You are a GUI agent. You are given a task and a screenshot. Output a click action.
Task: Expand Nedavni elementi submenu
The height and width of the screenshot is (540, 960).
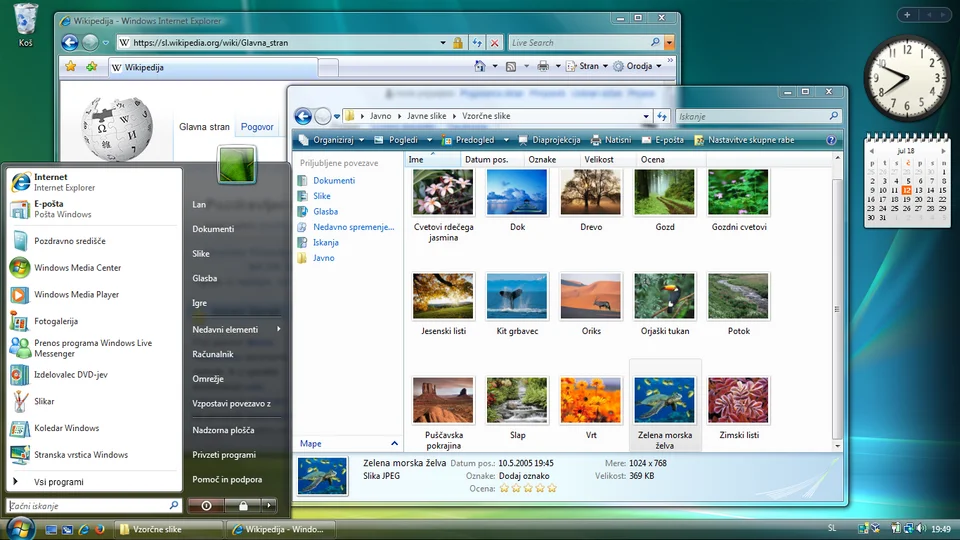click(236, 329)
